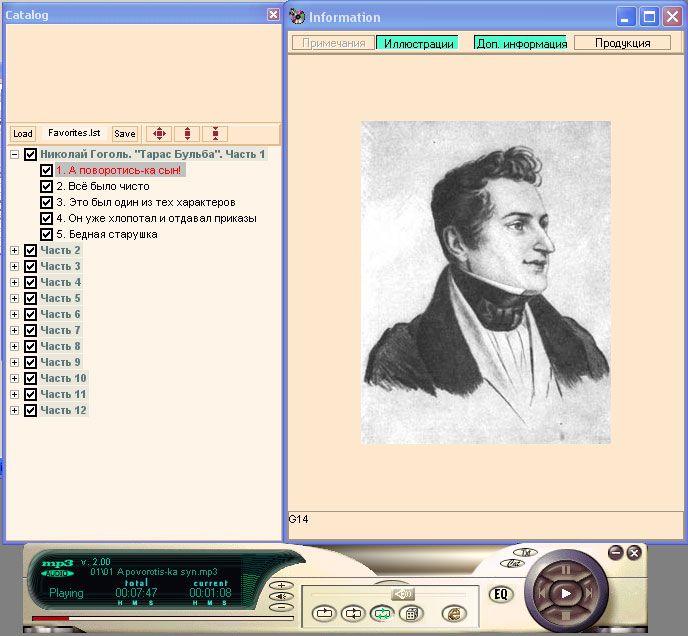This screenshot has height=636, width=688.
Task: Expand the Часть 12 tree node
Action: (14, 410)
